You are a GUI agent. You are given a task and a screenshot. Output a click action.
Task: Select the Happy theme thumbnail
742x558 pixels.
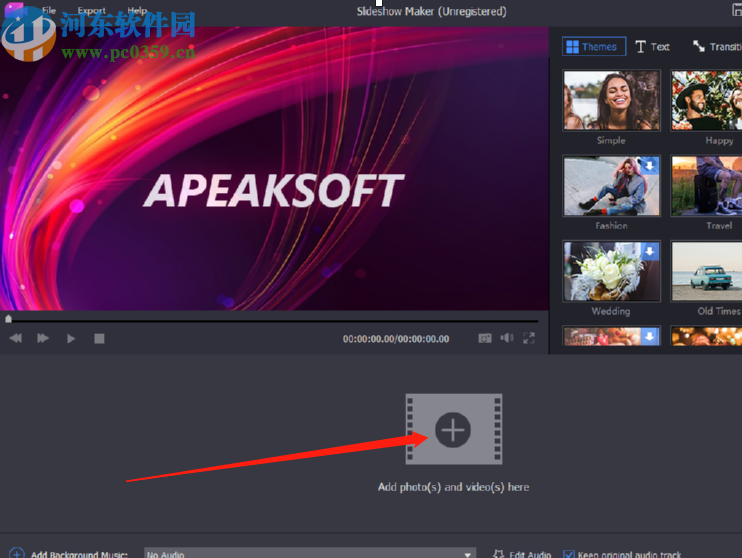click(707, 100)
